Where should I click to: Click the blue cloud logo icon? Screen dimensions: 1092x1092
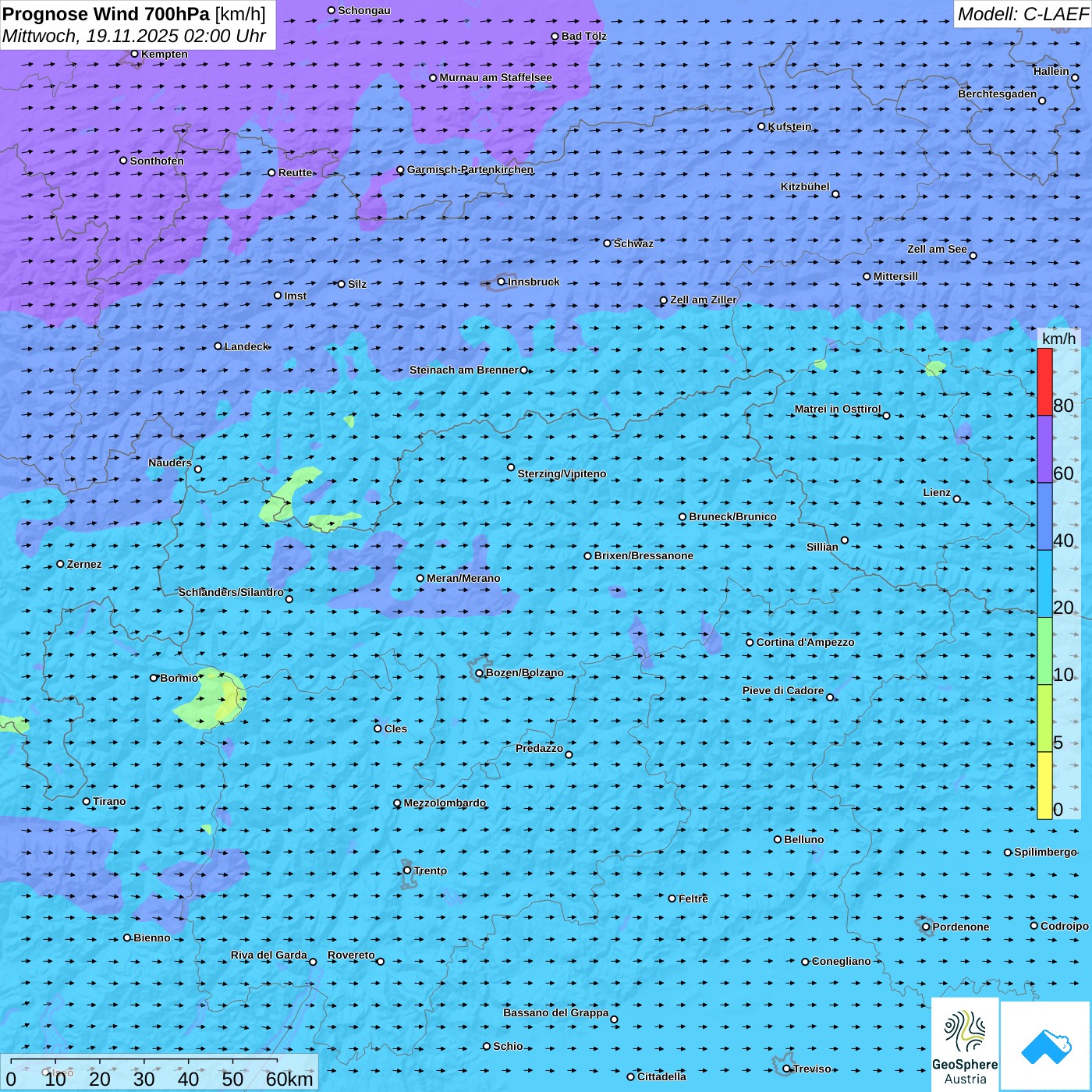point(1046,1047)
